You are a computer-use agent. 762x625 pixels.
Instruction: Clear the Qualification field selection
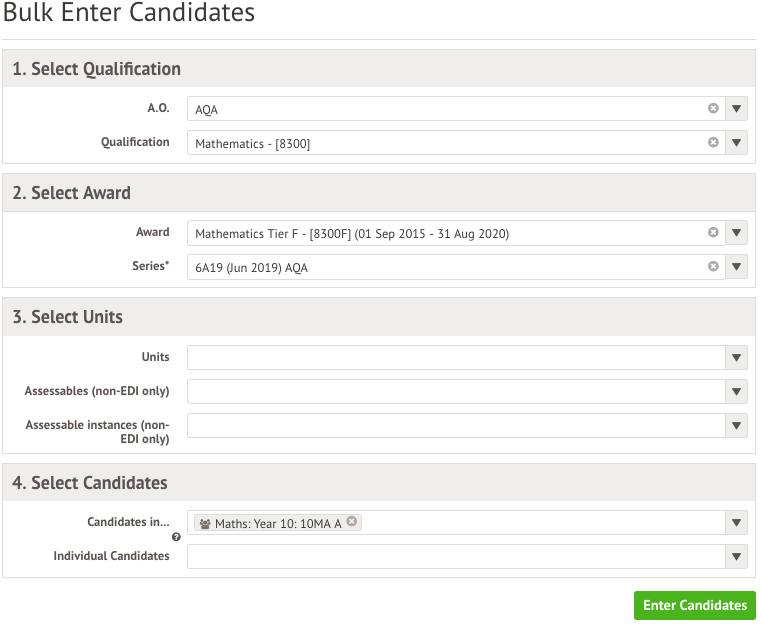click(x=713, y=142)
